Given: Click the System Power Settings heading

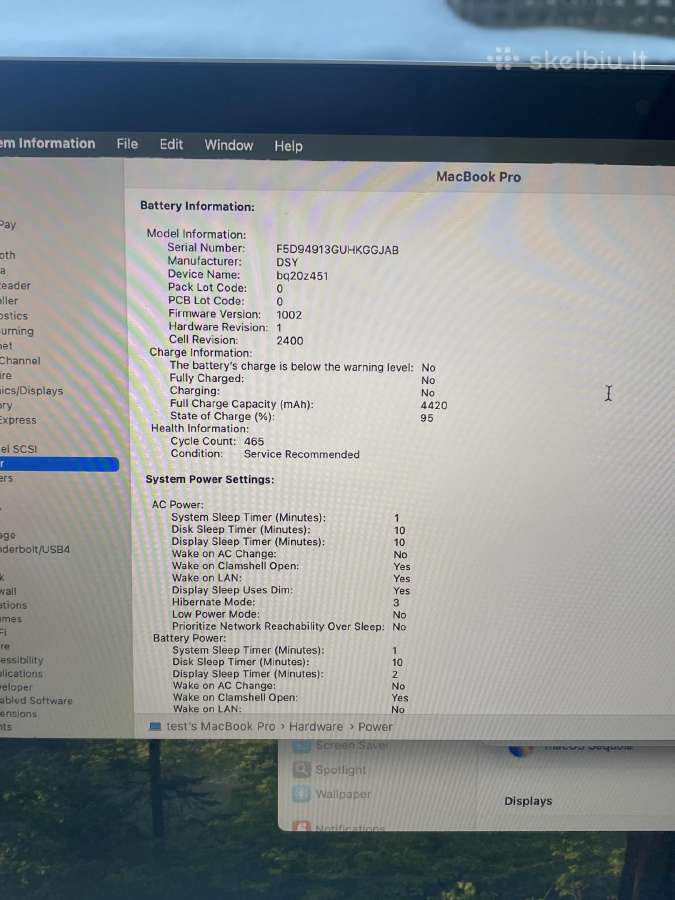Looking at the screenshot, I should pyautogui.click(x=210, y=479).
